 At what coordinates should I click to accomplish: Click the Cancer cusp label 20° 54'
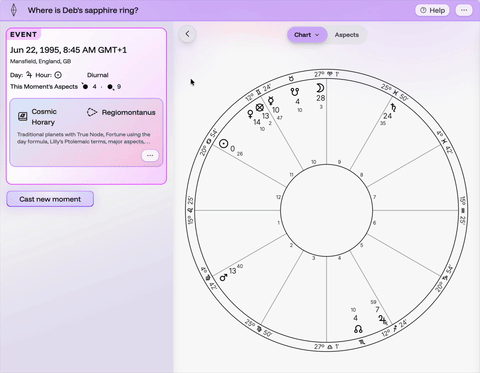pyautogui.click(x=209, y=142)
